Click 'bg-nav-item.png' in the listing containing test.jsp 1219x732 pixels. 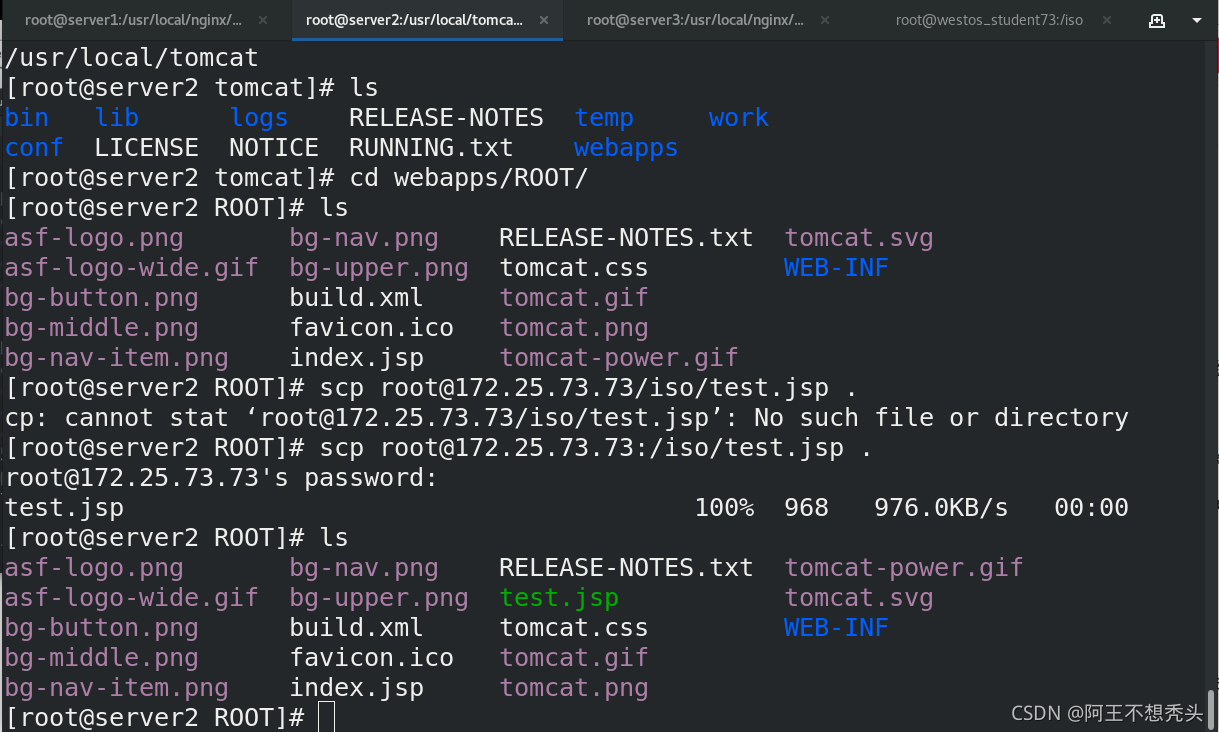click(x=117, y=688)
